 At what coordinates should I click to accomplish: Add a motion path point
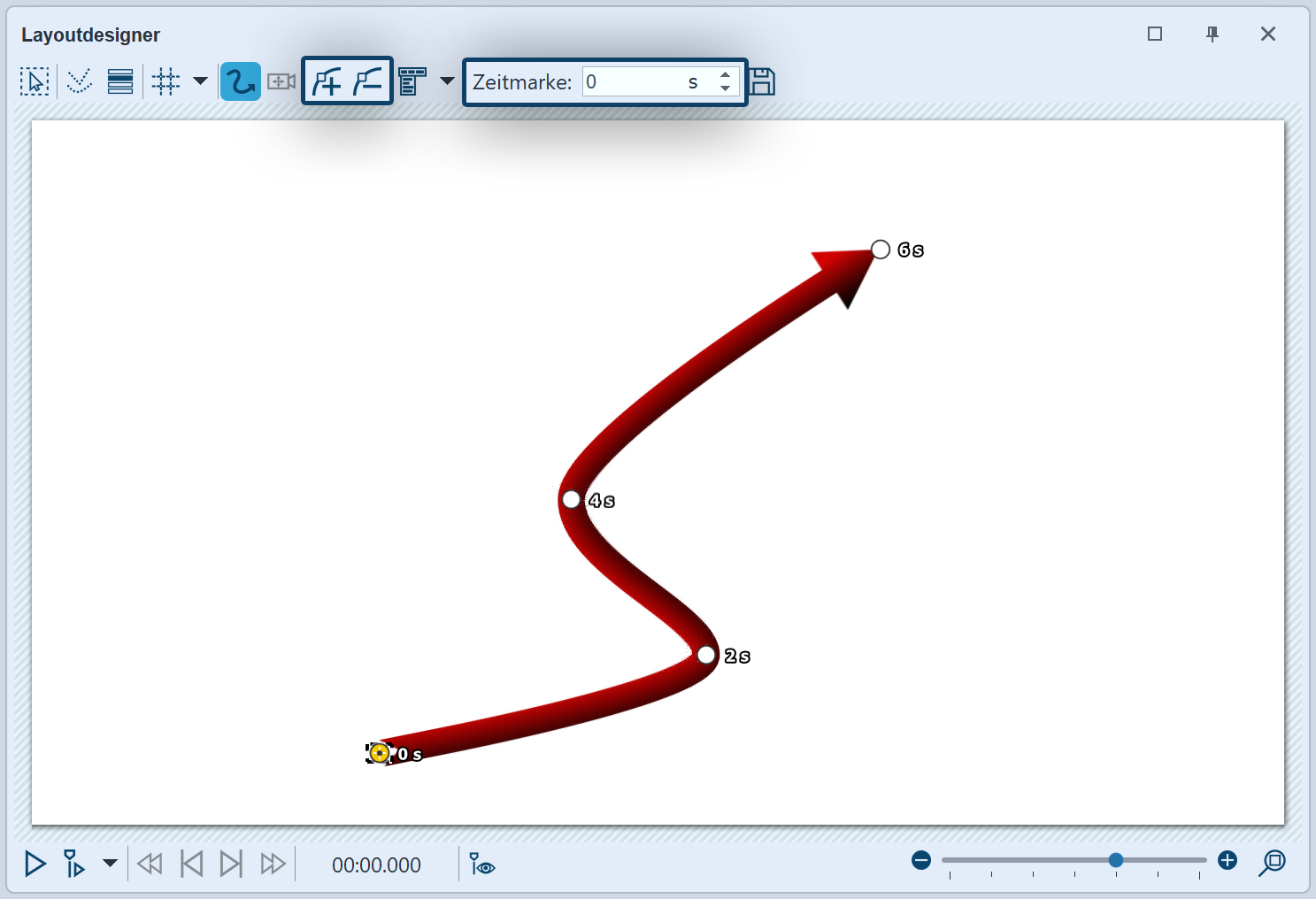click(327, 81)
